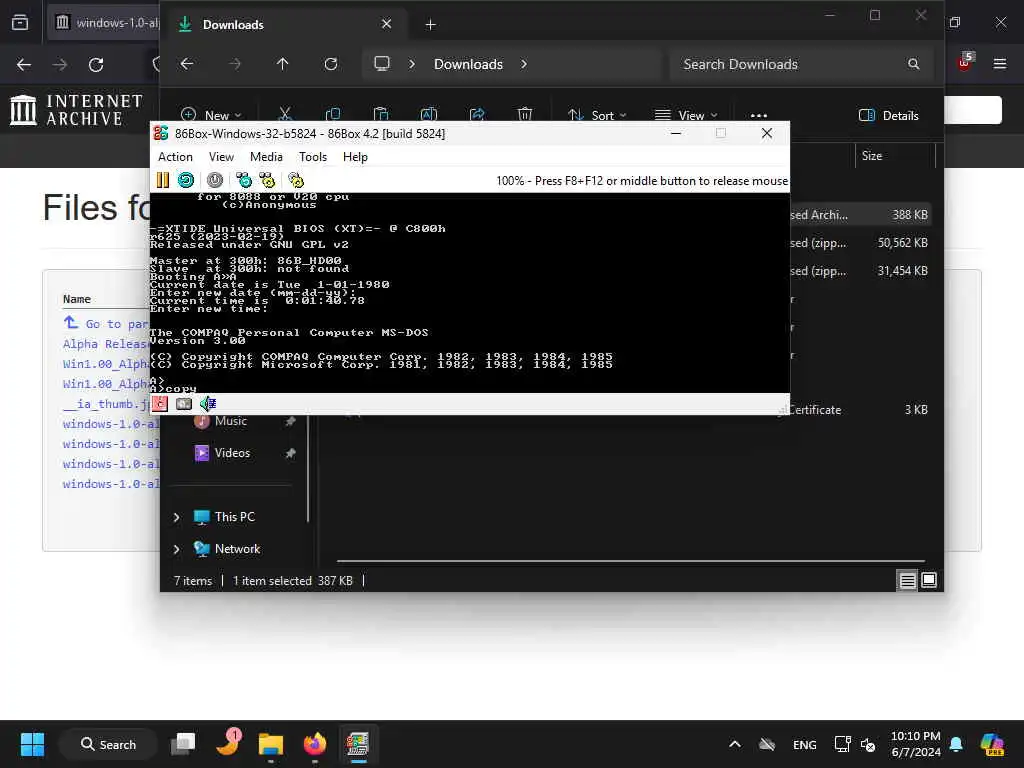Screen dimensions: 1024x768
Task: Click the Share icon in Explorer toolbar
Action: [477, 114]
